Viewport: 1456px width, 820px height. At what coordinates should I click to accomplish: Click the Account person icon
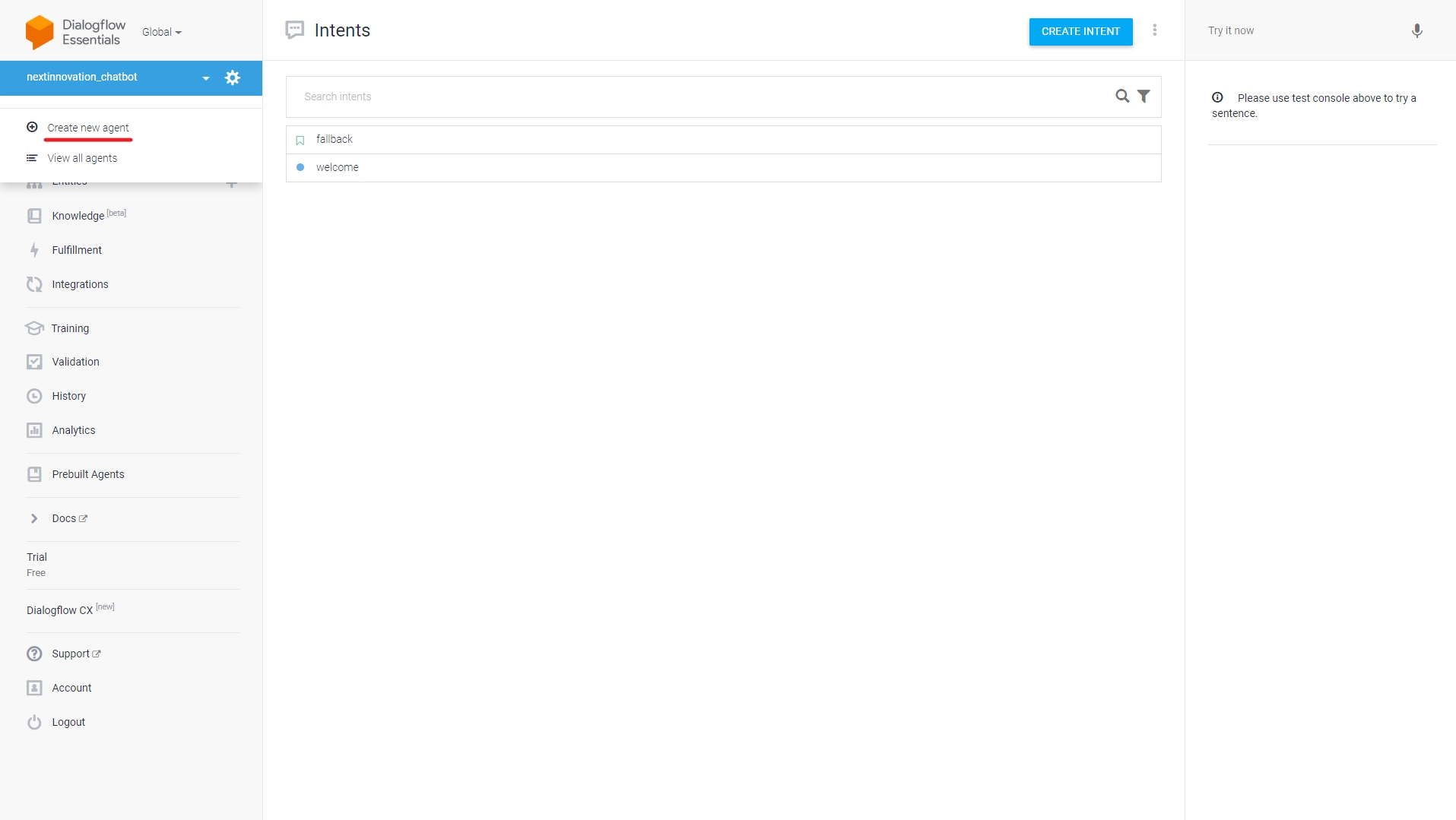coord(34,688)
